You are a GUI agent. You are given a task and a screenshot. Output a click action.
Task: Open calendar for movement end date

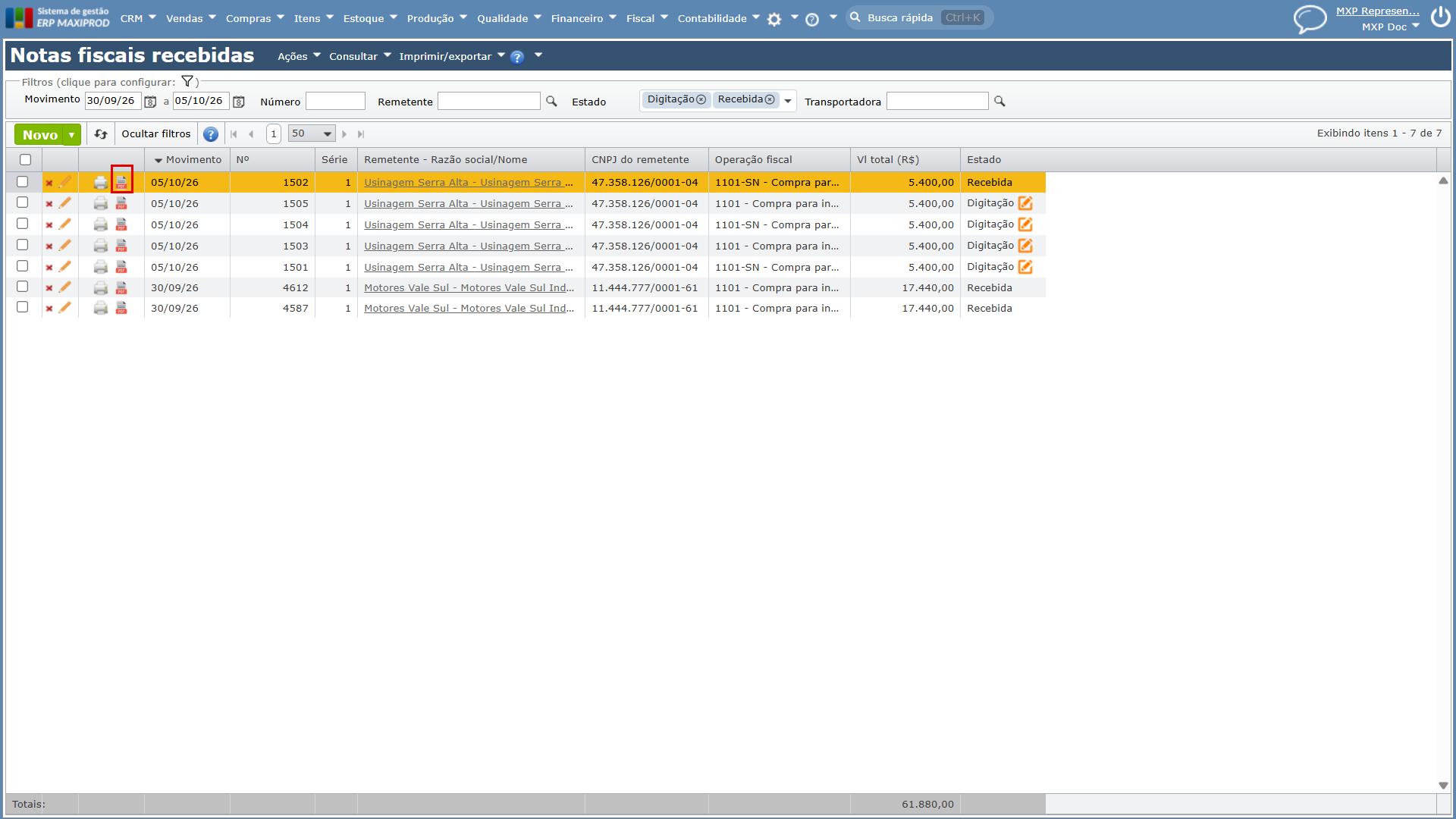pos(239,102)
